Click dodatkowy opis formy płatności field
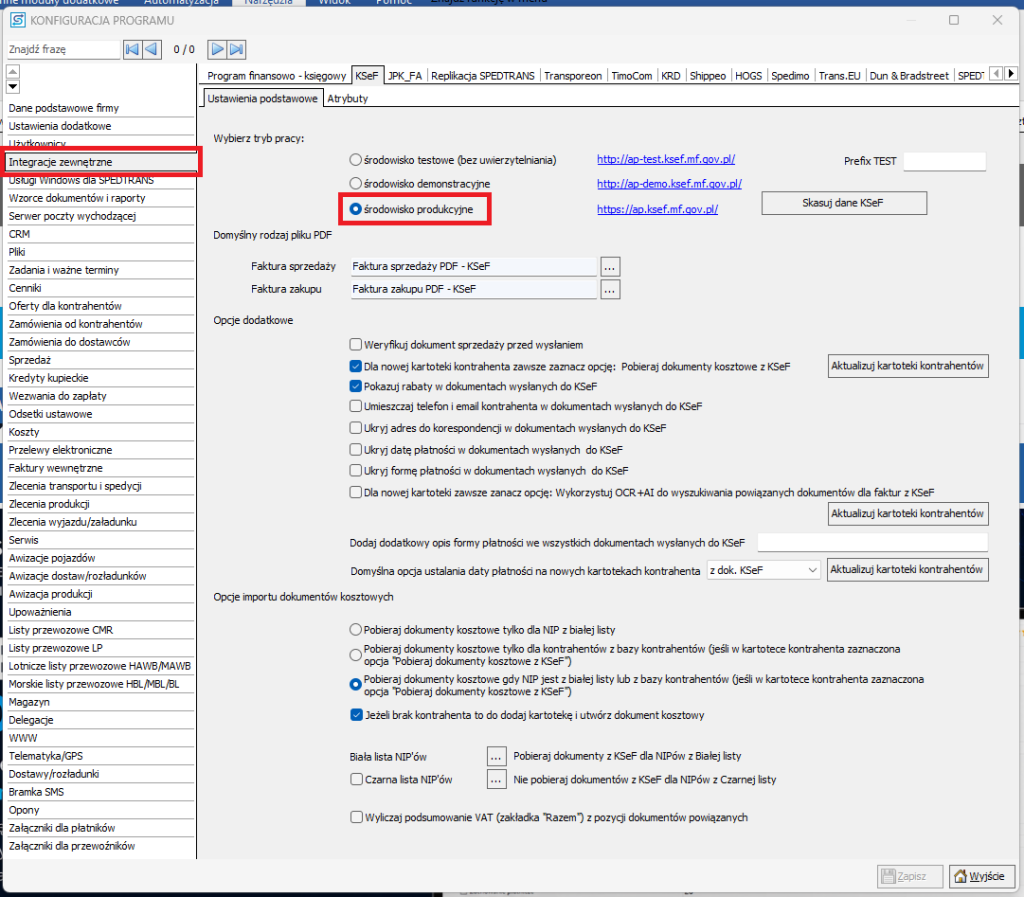Screen dimensions: 1024x897 872,543
